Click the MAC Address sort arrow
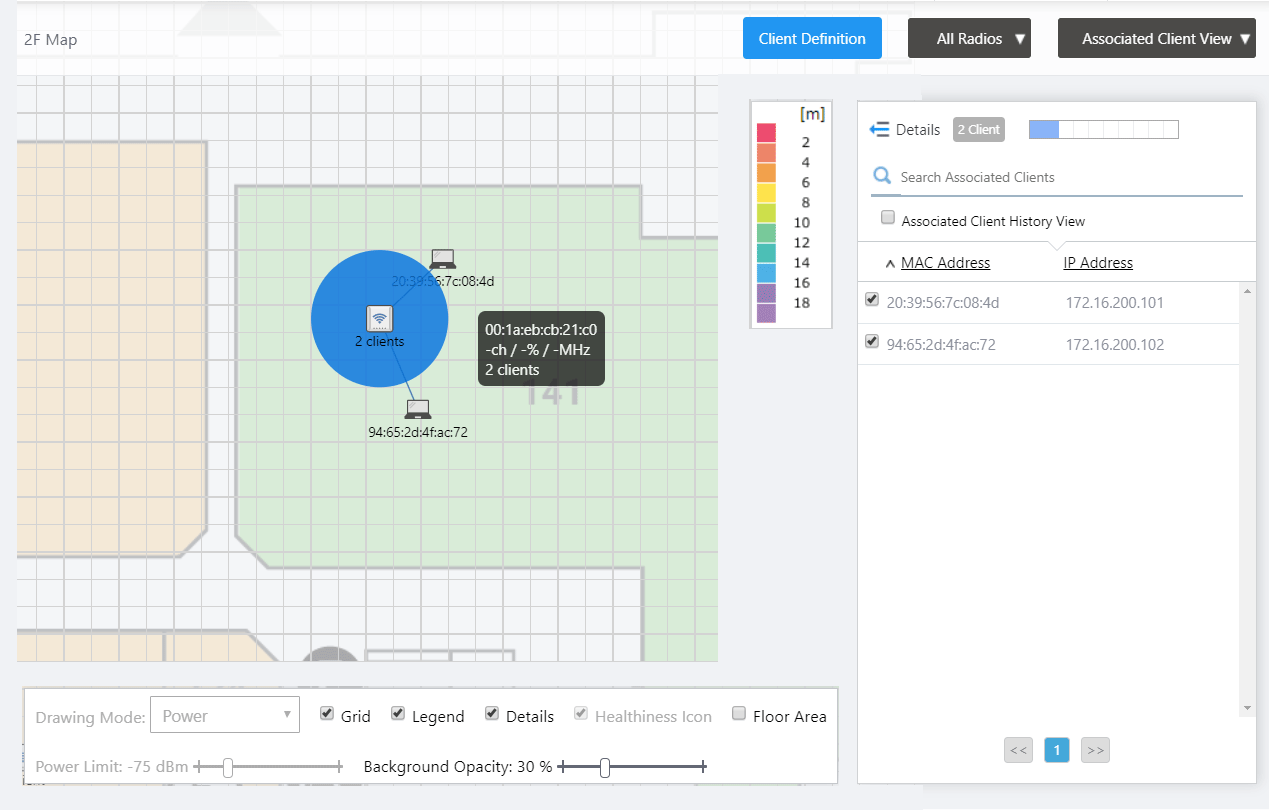 click(x=890, y=264)
